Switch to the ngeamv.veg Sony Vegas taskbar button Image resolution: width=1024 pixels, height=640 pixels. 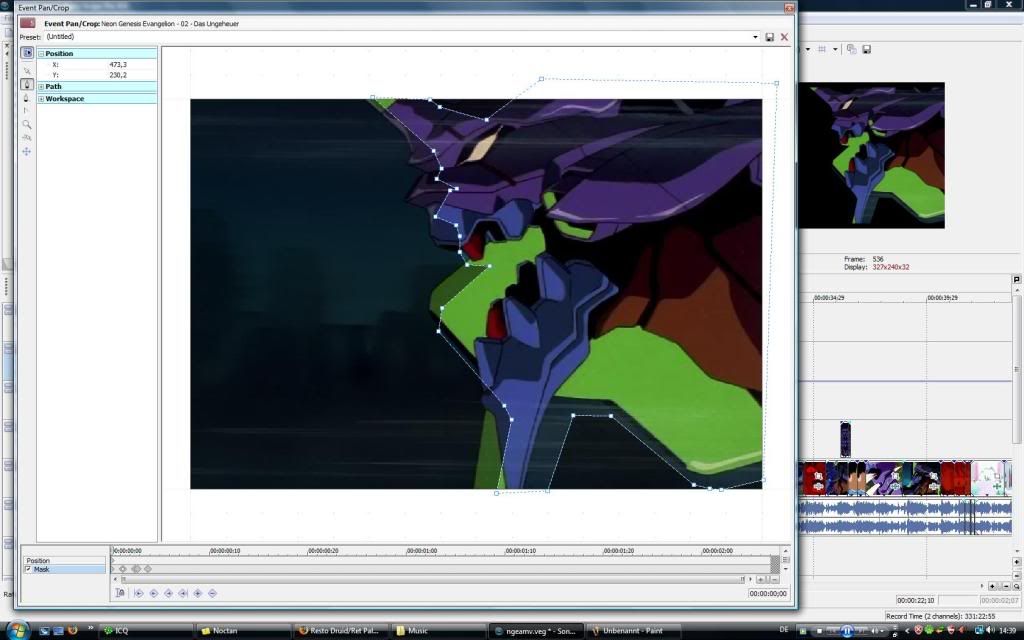coord(536,631)
